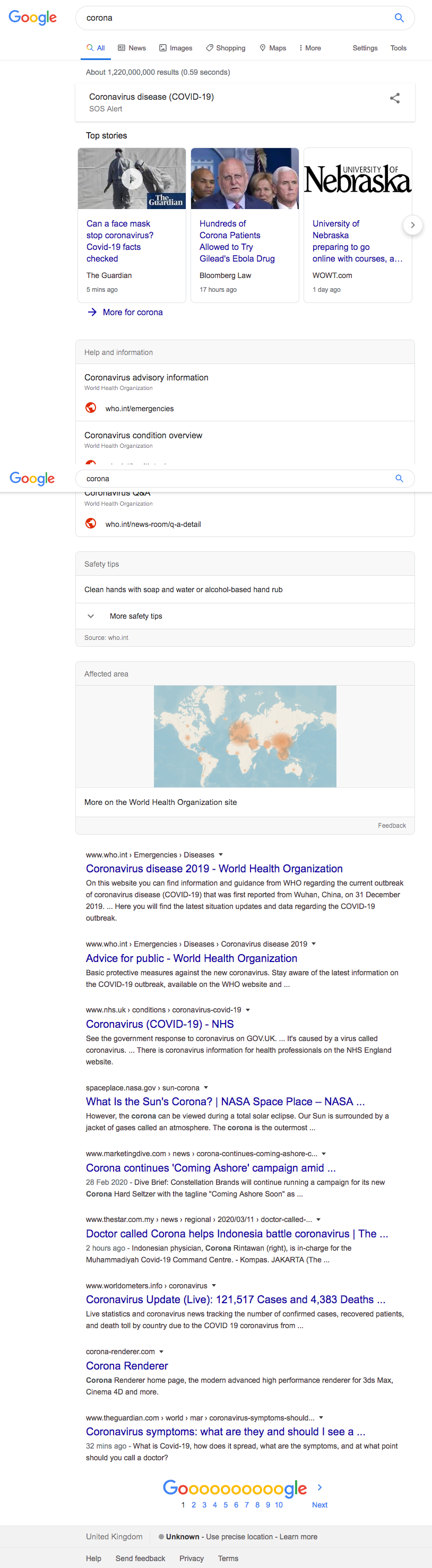Open More on the World Health Organization site
This screenshot has width=432, height=1568.
161,802
